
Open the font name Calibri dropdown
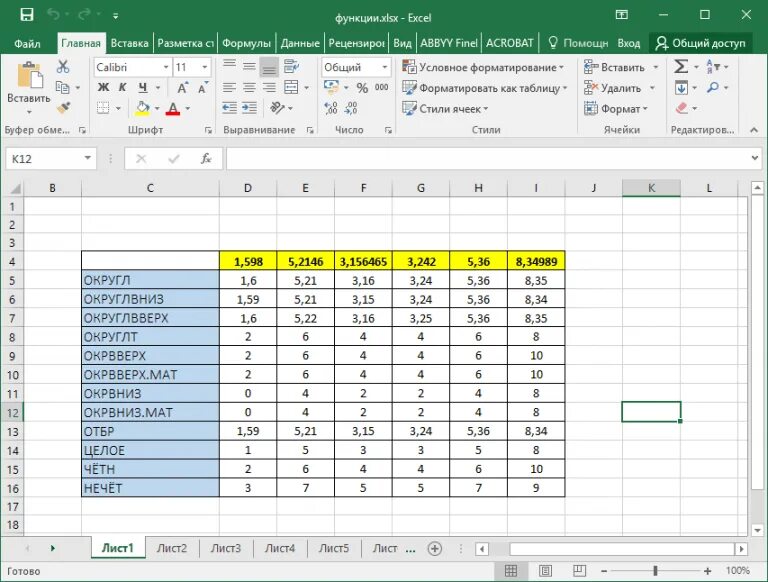pos(166,67)
